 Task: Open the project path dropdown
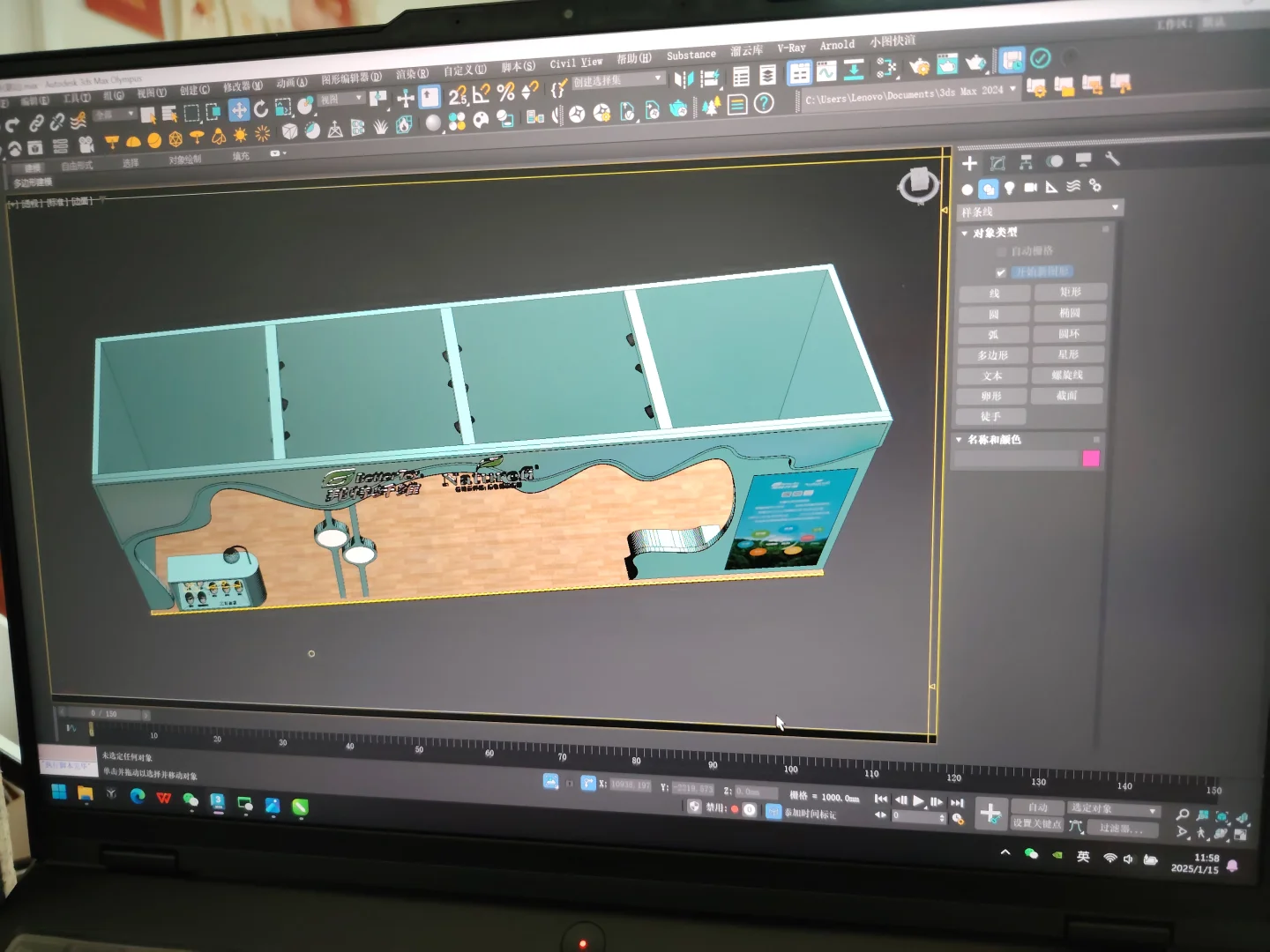[x=910, y=93]
